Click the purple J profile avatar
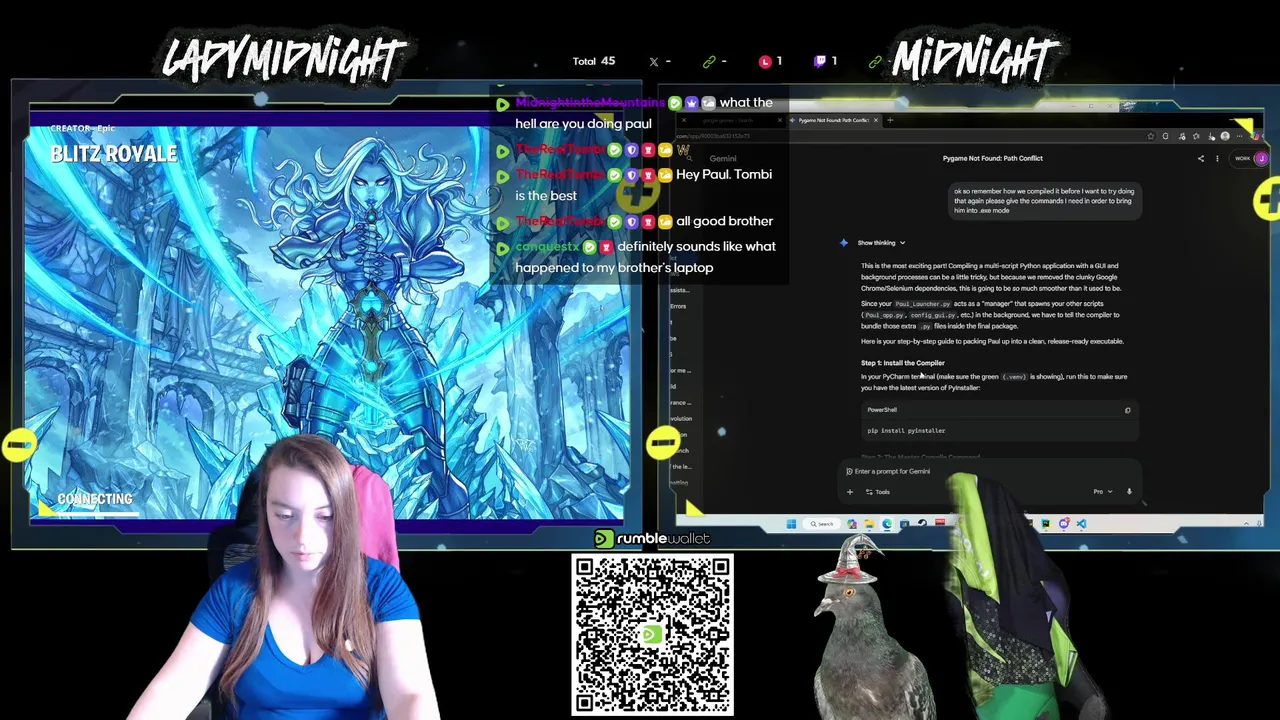Image resolution: width=1280 pixels, height=720 pixels. (1262, 158)
